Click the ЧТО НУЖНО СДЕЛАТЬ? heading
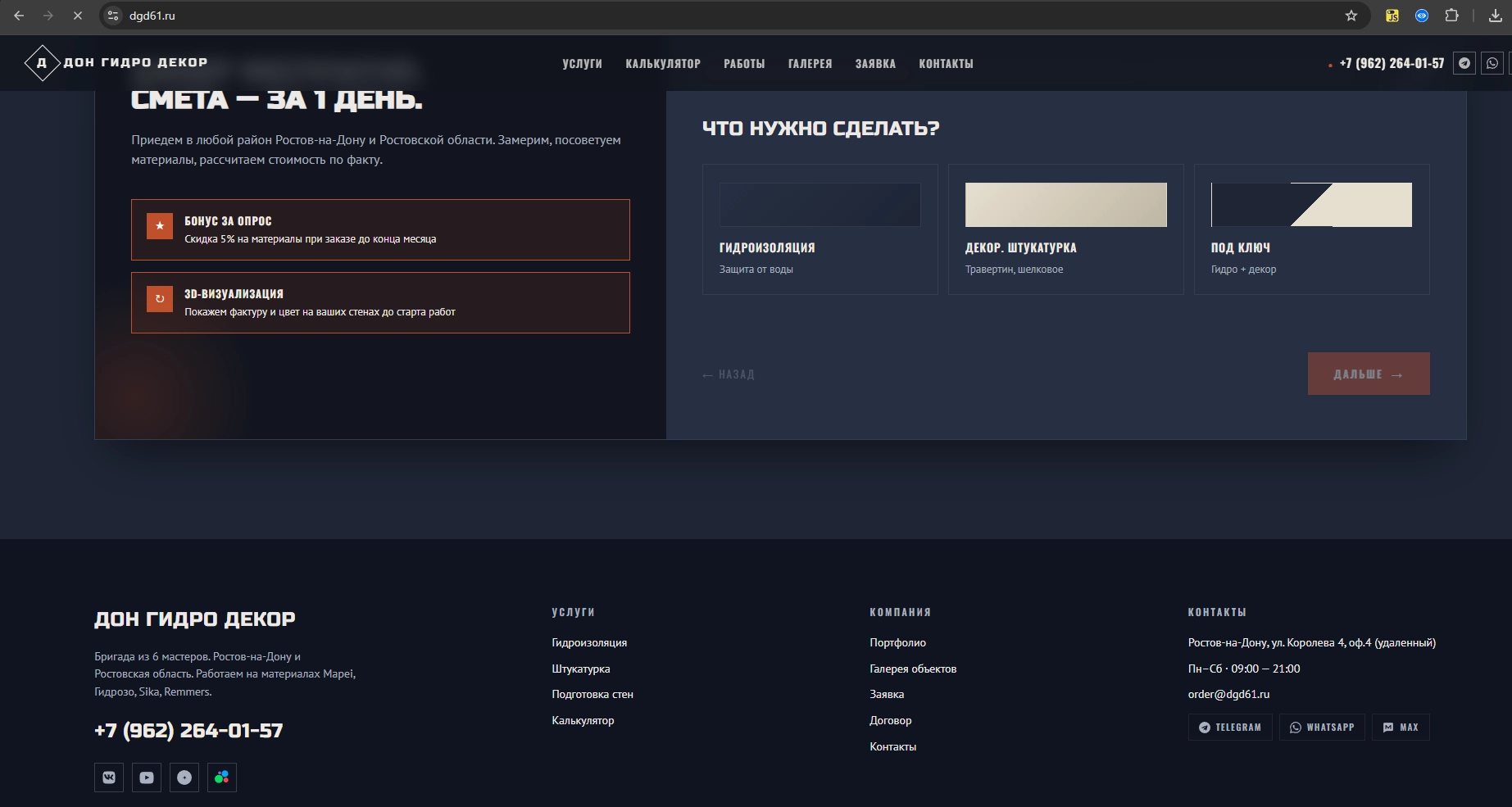The width and height of the screenshot is (1512, 807). tap(820, 129)
